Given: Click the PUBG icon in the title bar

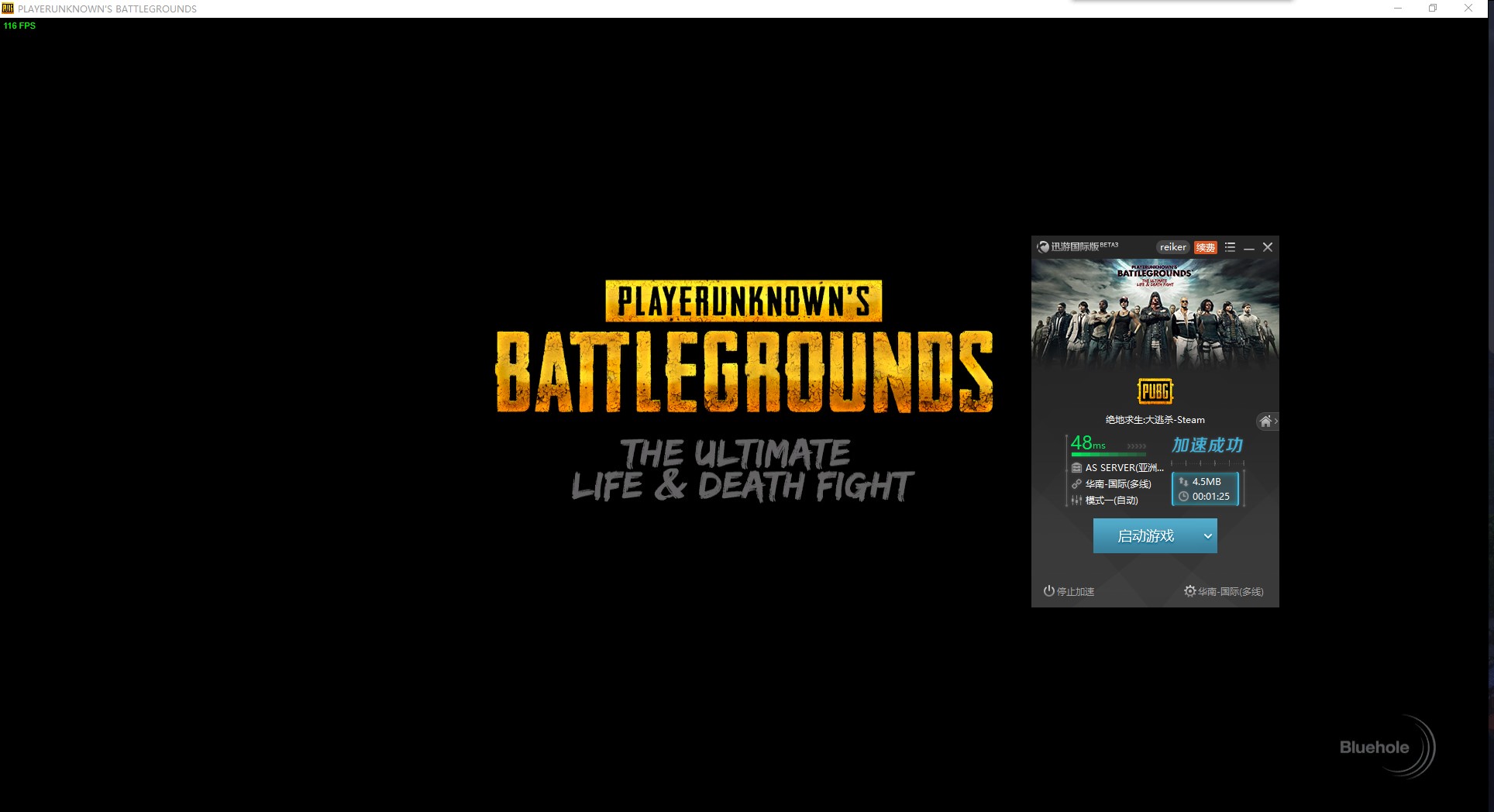Looking at the screenshot, I should pos(8,9).
